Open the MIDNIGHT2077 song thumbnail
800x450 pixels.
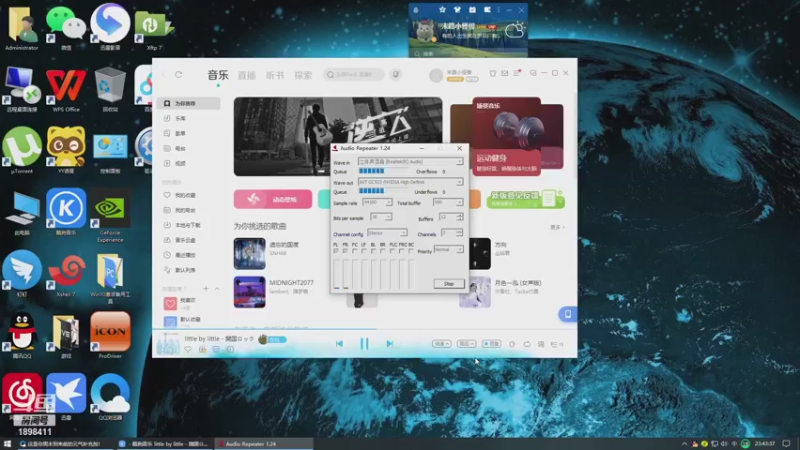tap(249, 292)
